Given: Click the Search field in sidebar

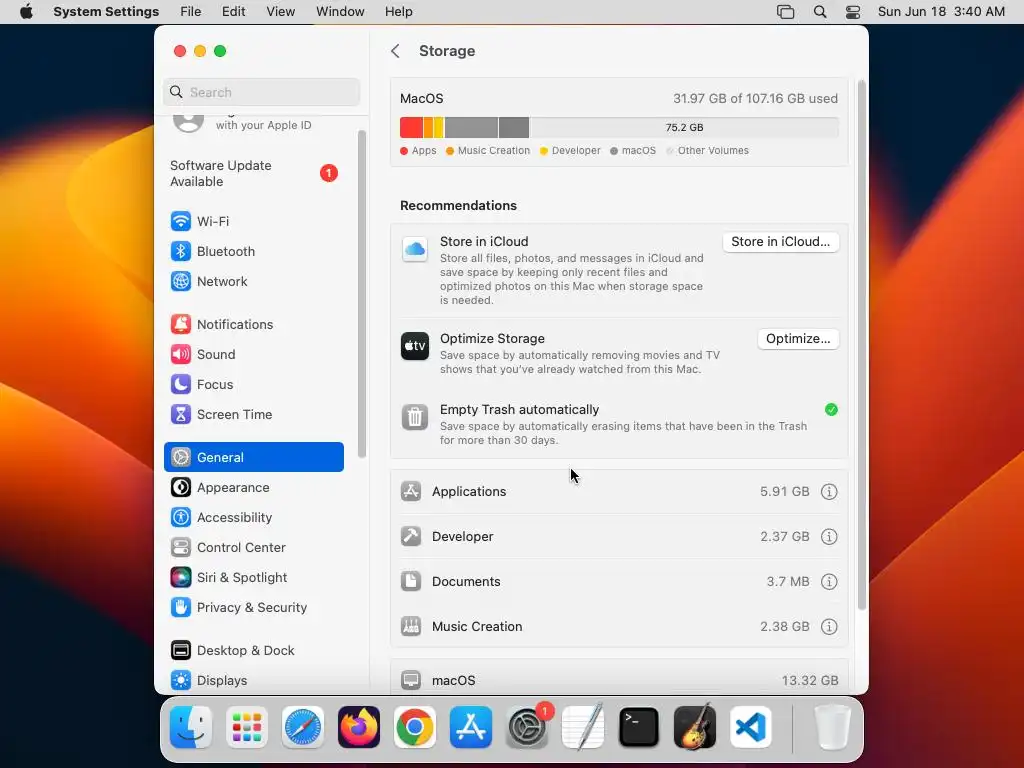Looking at the screenshot, I should [261, 92].
